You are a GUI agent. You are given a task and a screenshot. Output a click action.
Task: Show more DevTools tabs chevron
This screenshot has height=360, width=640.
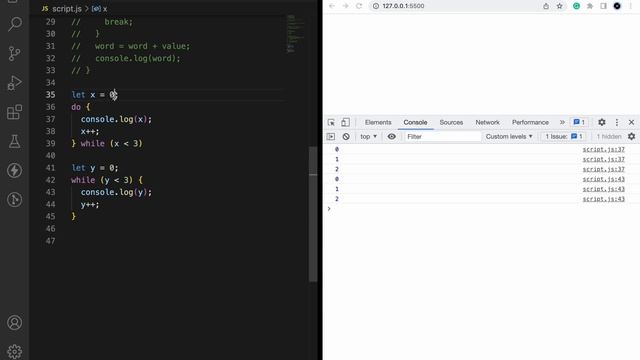click(x=562, y=122)
